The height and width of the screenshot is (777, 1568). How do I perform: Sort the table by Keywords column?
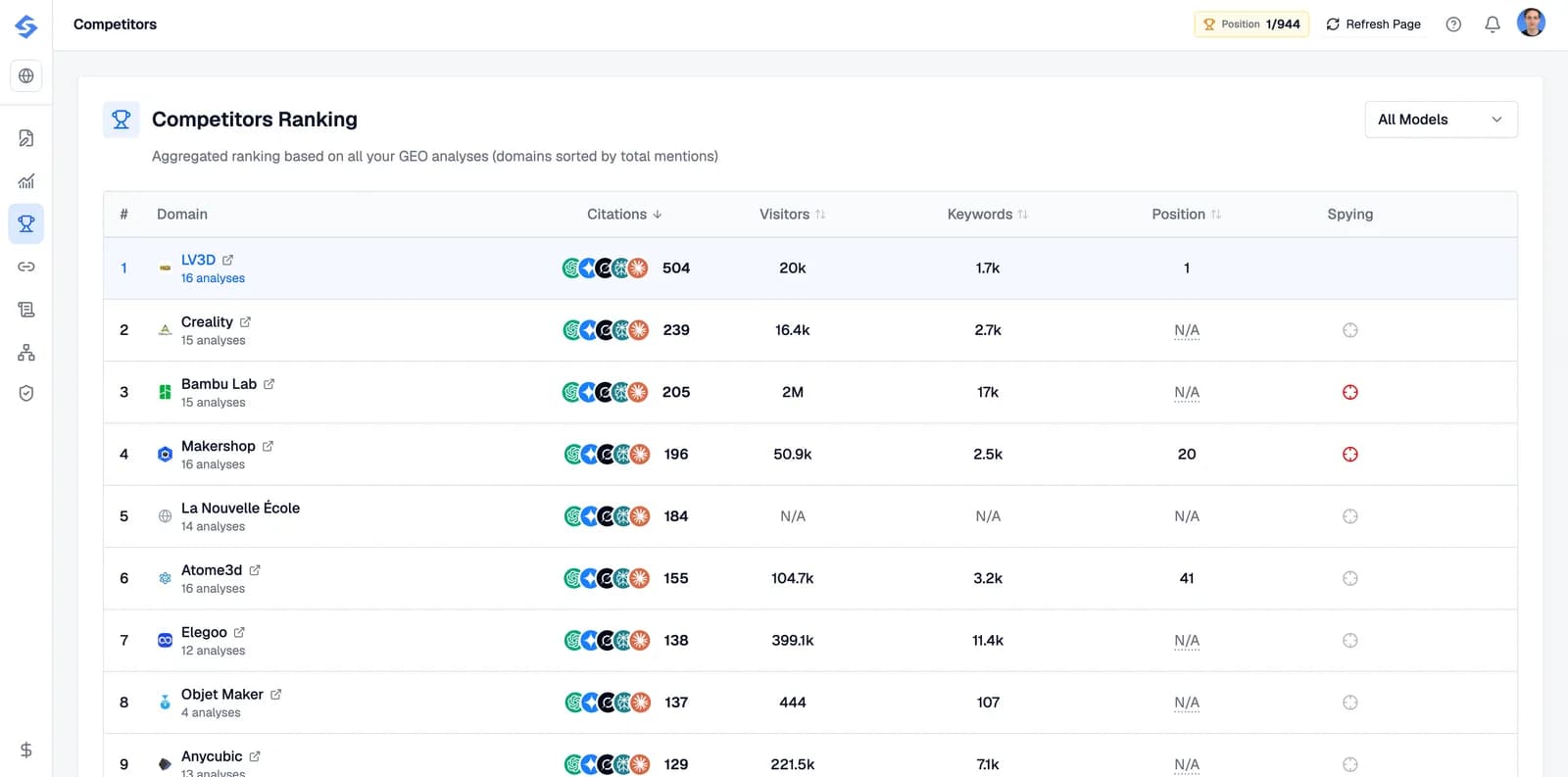[987, 215]
